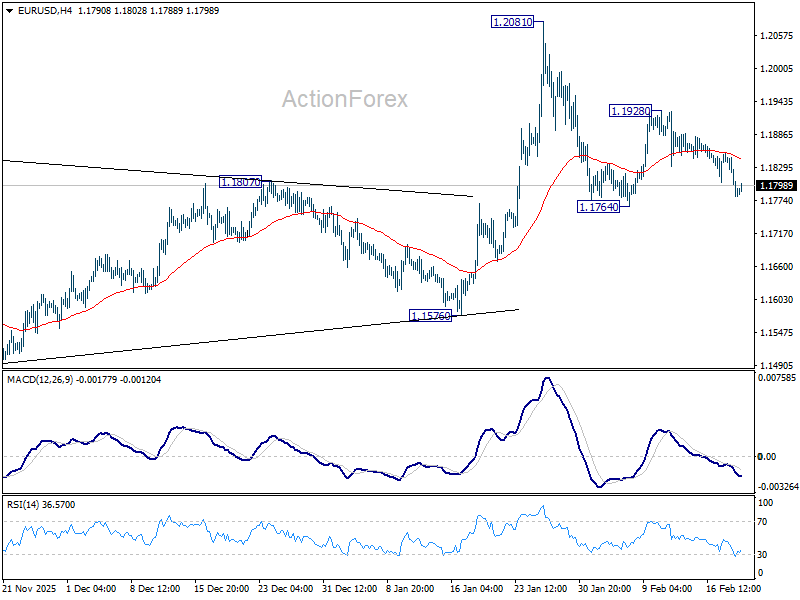Click the 1.18865 price axis value
The height and width of the screenshot is (600, 800).
pyautogui.click(x=777, y=135)
